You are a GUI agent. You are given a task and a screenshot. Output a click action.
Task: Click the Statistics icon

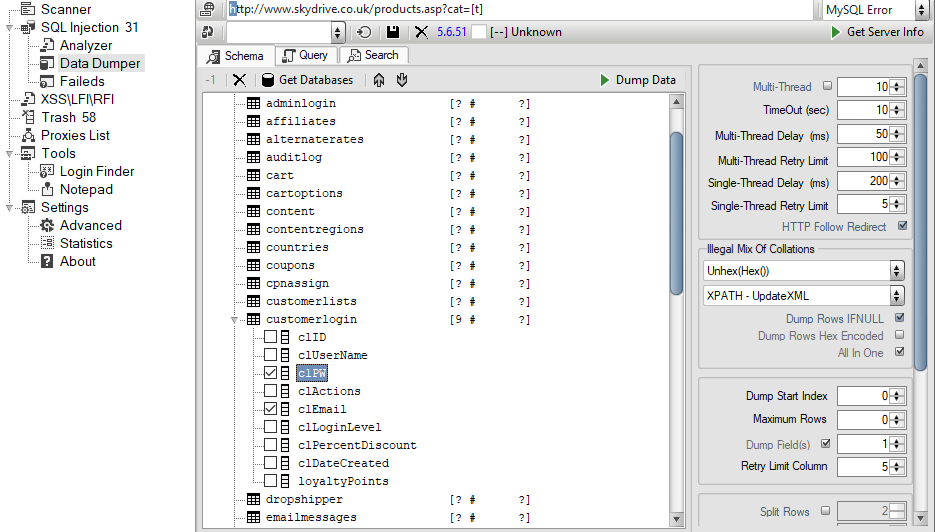click(47, 243)
